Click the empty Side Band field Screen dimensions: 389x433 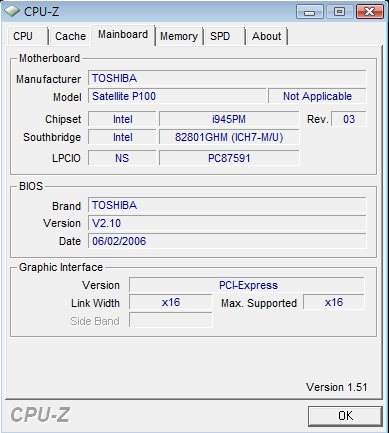171,320
